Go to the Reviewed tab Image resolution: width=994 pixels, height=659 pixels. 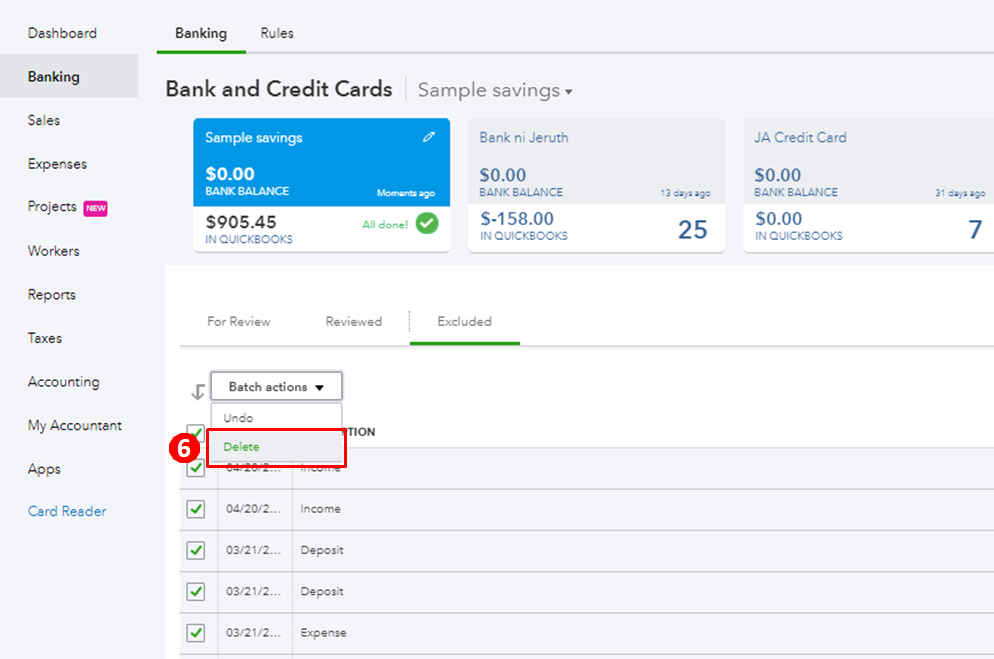(x=353, y=322)
